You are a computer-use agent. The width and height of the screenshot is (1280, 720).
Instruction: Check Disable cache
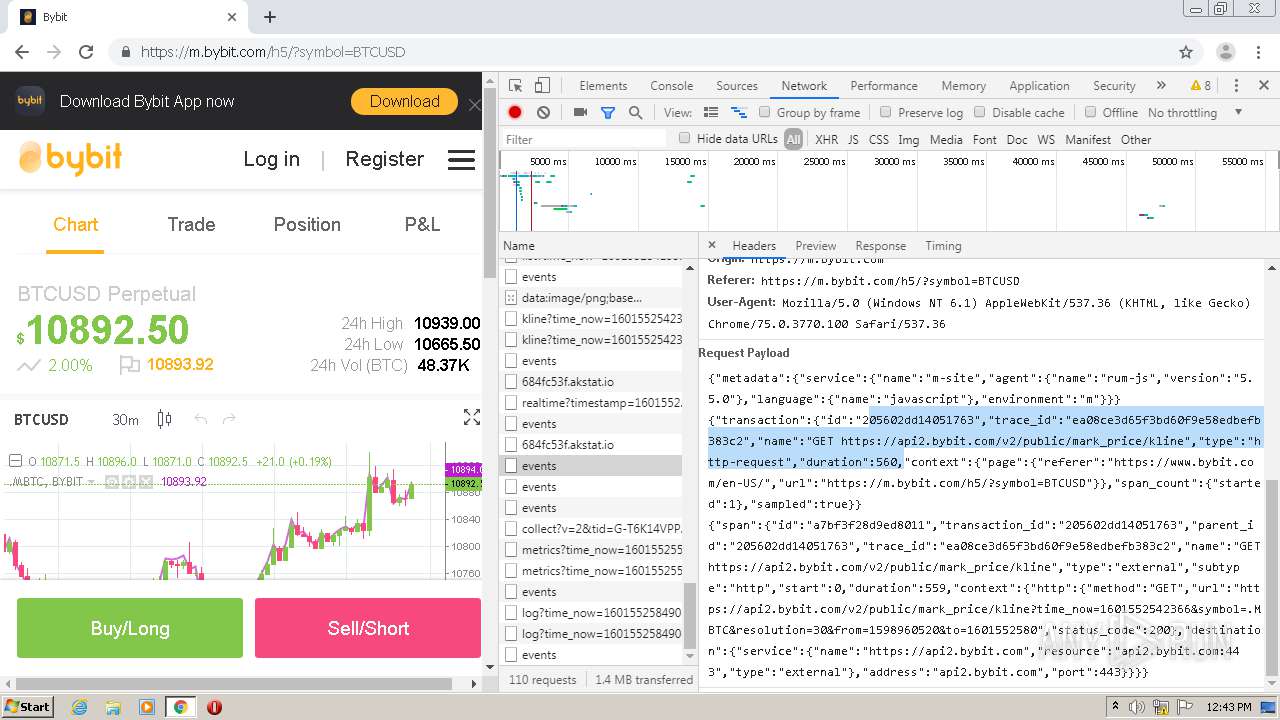click(980, 112)
